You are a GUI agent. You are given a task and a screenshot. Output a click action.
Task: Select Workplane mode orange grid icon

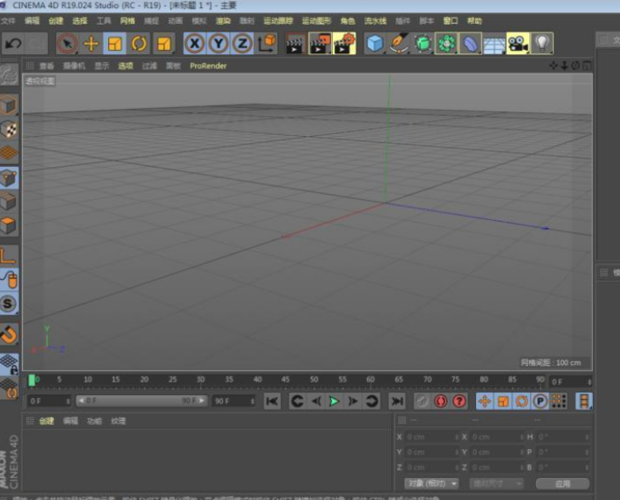pyautogui.click(x=9, y=153)
